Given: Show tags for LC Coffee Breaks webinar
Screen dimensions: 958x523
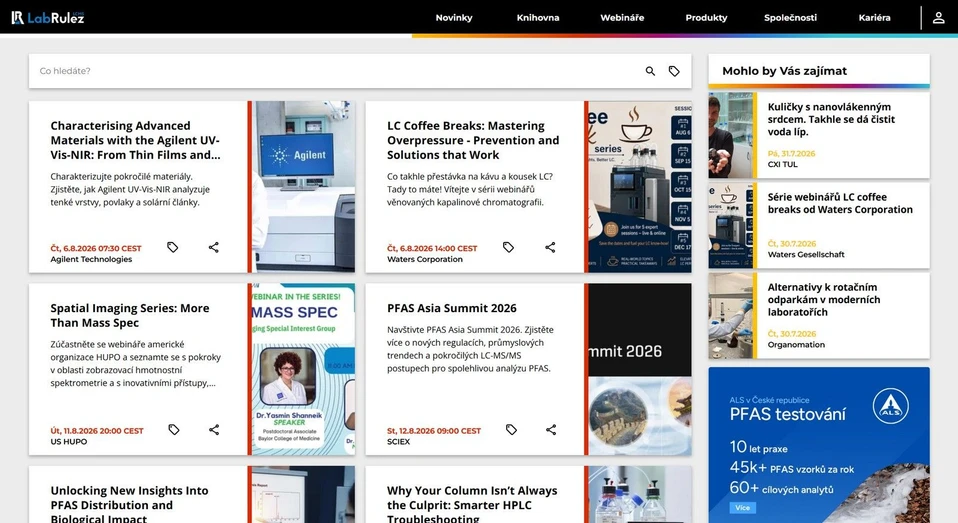Looking at the screenshot, I should (x=508, y=247).
